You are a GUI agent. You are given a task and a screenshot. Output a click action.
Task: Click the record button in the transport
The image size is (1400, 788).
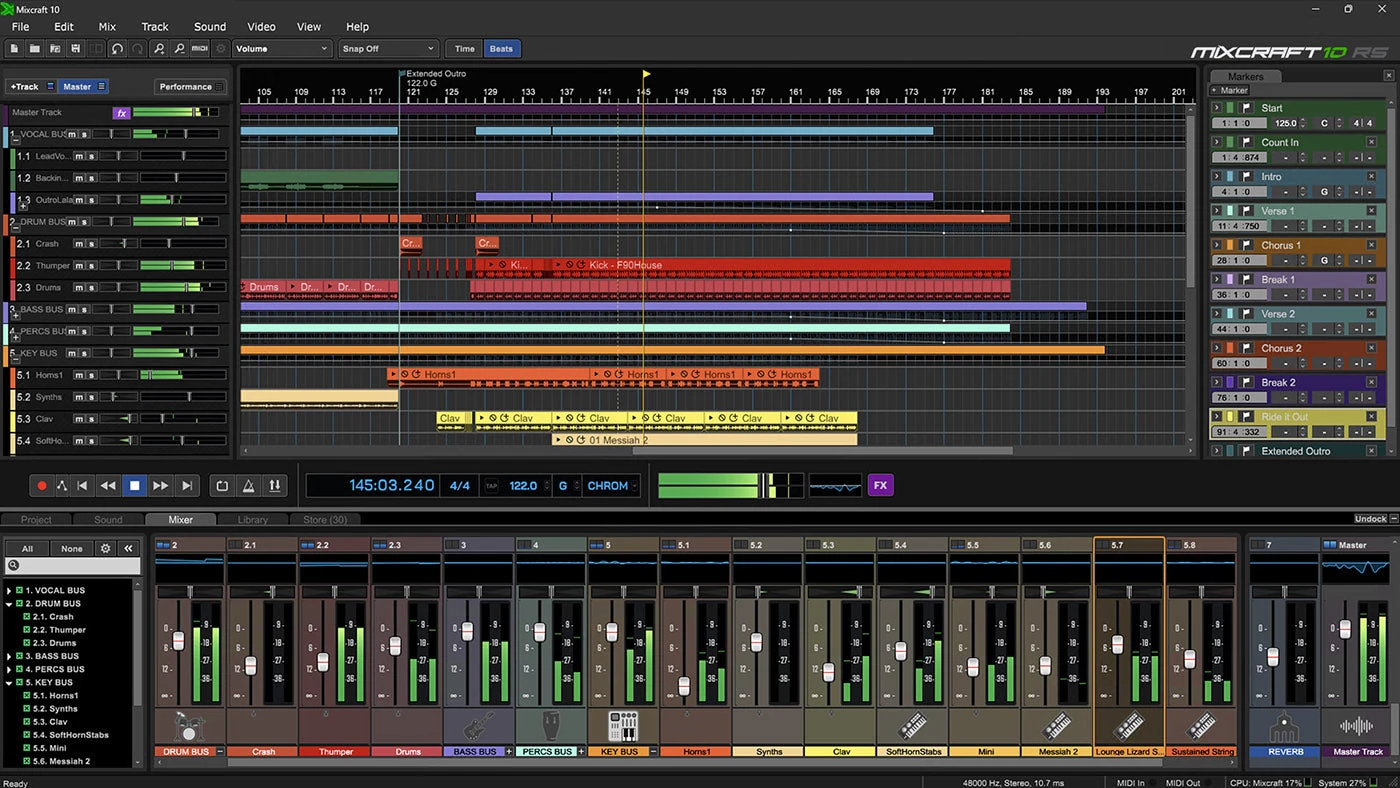pyautogui.click(x=40, y=485)
